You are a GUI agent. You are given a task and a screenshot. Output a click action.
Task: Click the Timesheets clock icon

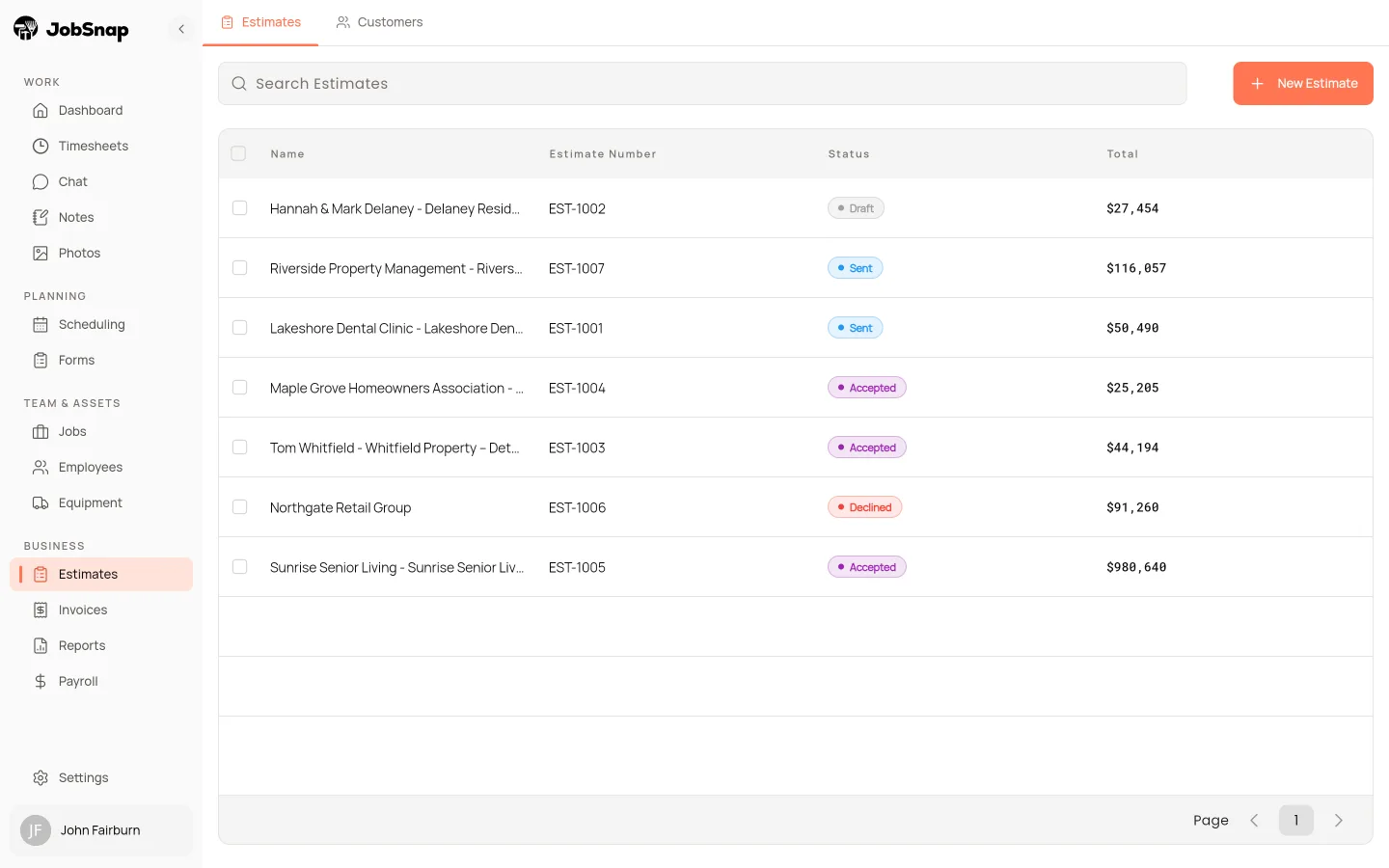coord(41,147)
